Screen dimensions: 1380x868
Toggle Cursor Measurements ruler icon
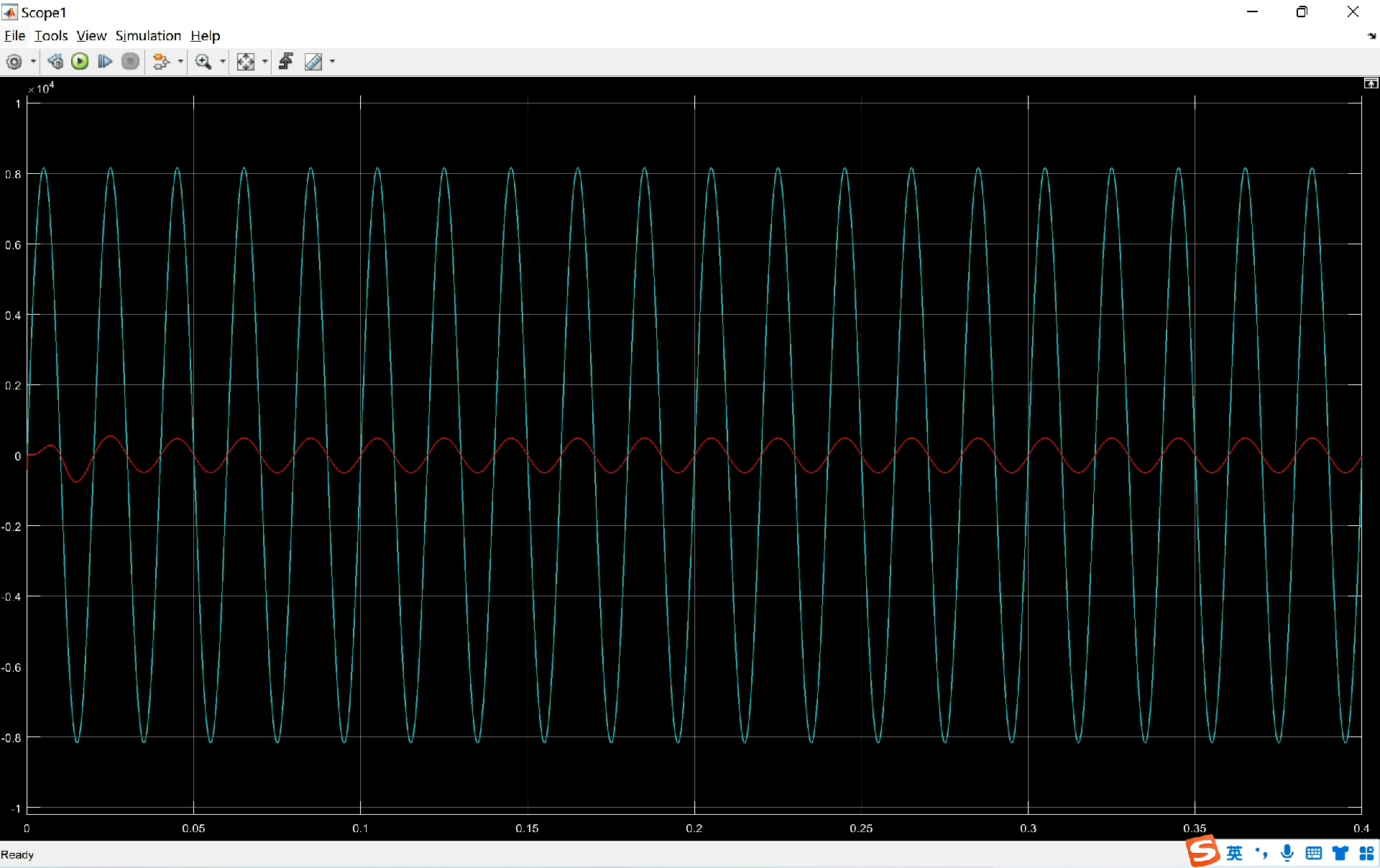tap(313, 62)
